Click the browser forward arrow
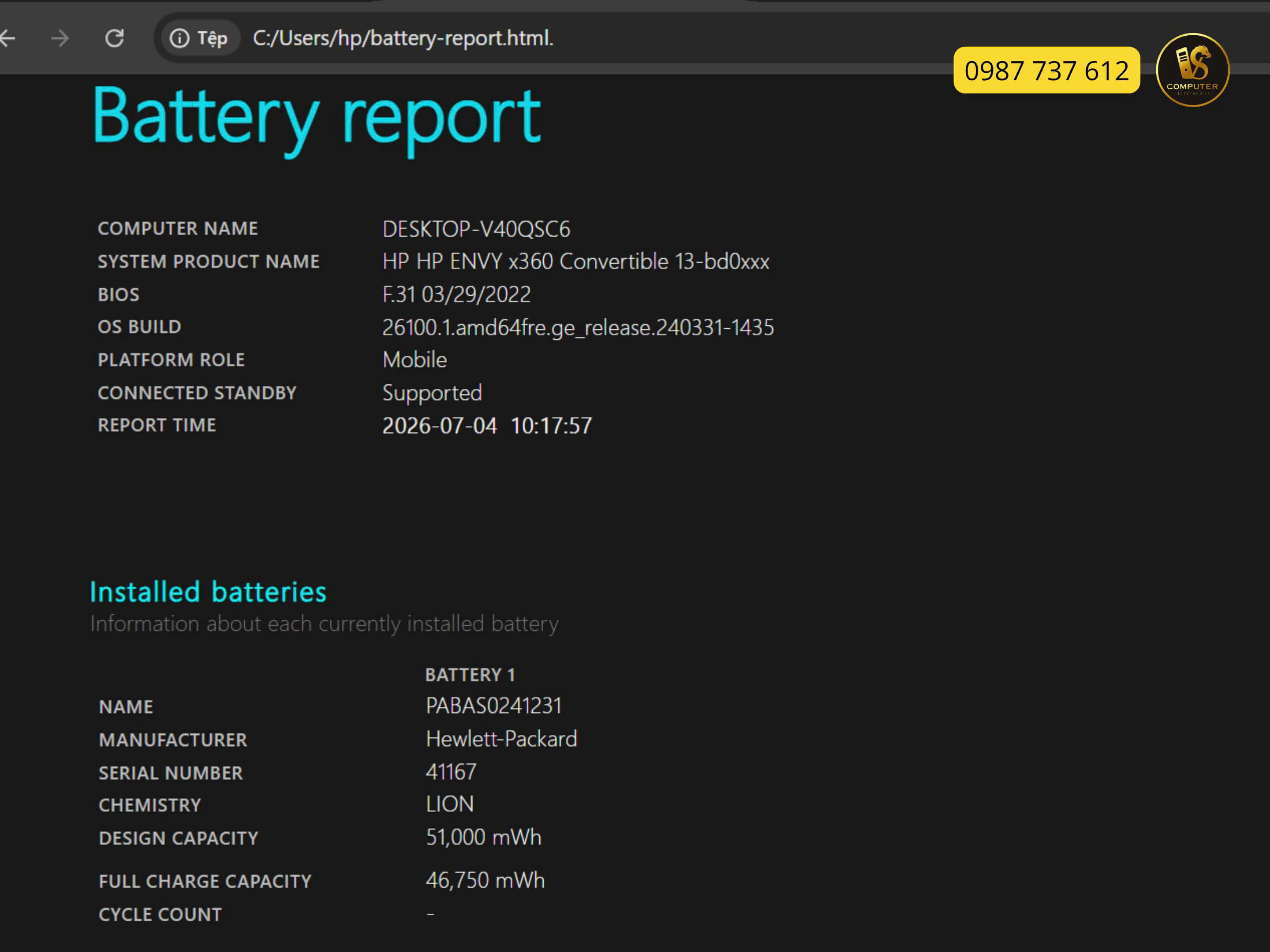The height and width of the screenshot is (952, 1270). [x=60, y=38]
